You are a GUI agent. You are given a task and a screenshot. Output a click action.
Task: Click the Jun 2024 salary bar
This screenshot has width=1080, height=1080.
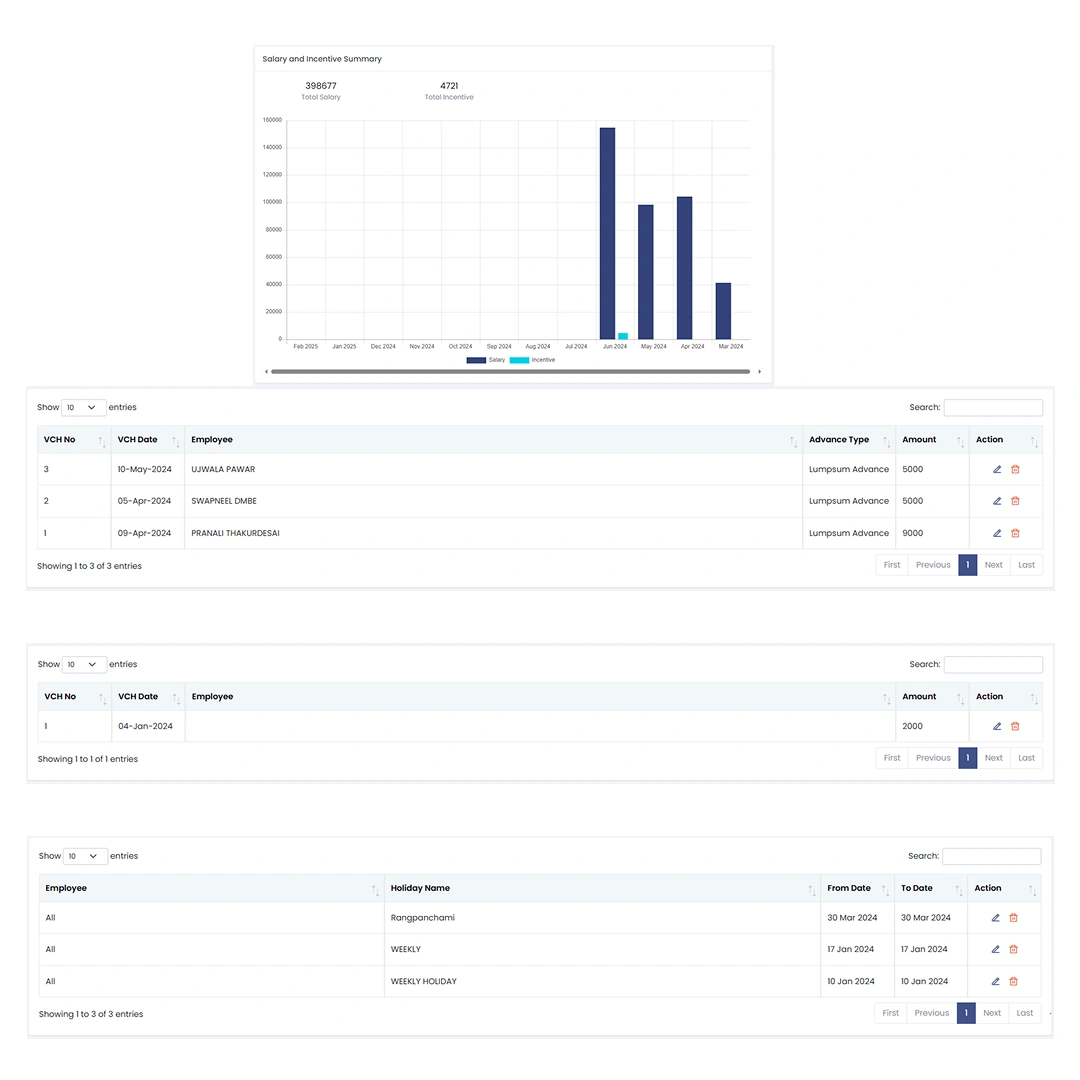608,233
